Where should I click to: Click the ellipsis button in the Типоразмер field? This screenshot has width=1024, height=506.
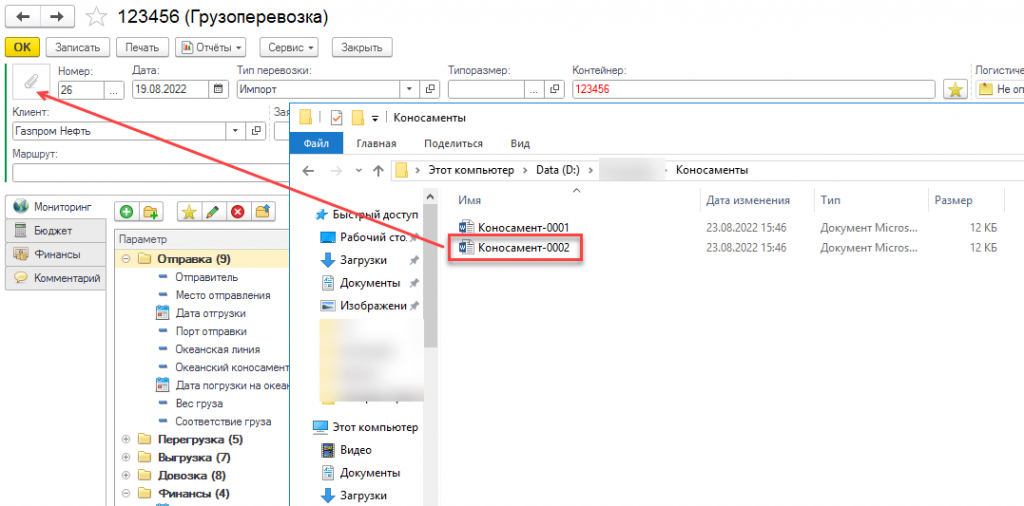pyautogui.click(x=535, y=89)
